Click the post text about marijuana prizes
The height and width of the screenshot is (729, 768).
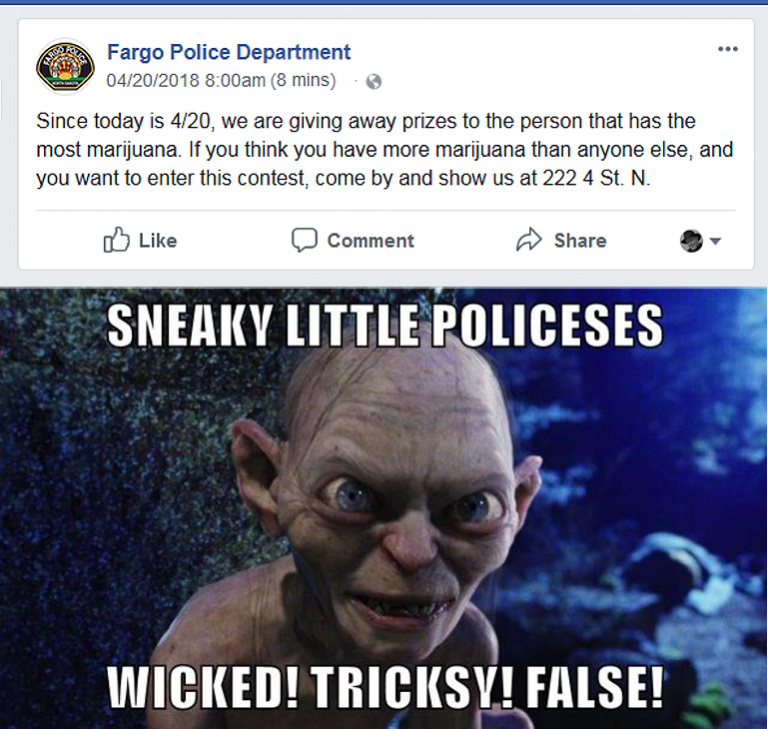(x=384, y=149)
